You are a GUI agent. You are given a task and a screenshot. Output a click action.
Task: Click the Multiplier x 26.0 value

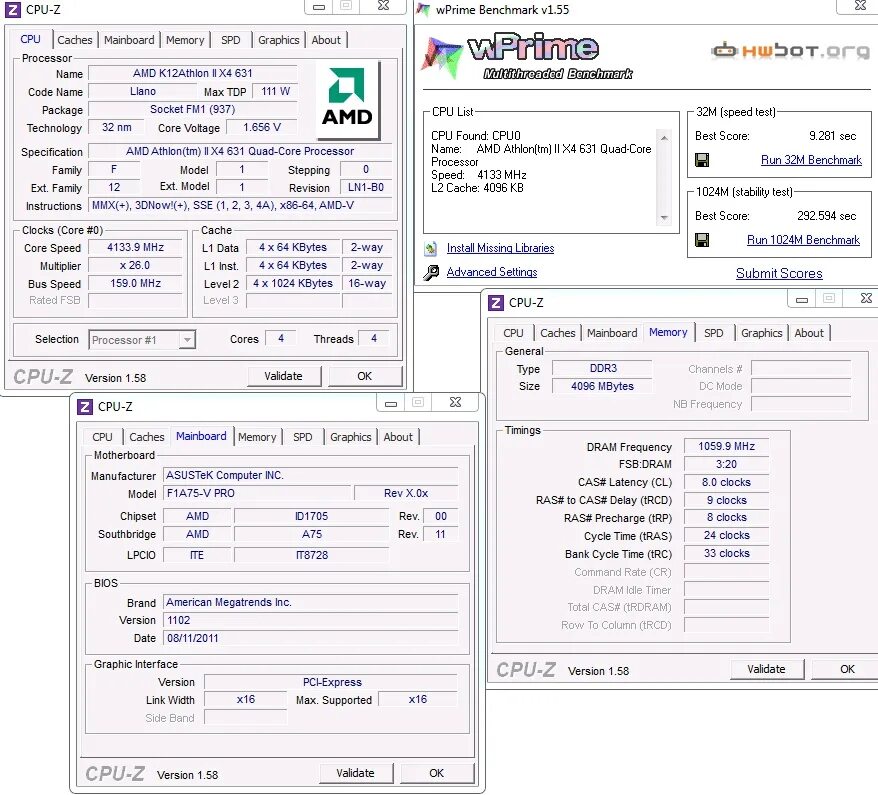(x=136, y=265)
